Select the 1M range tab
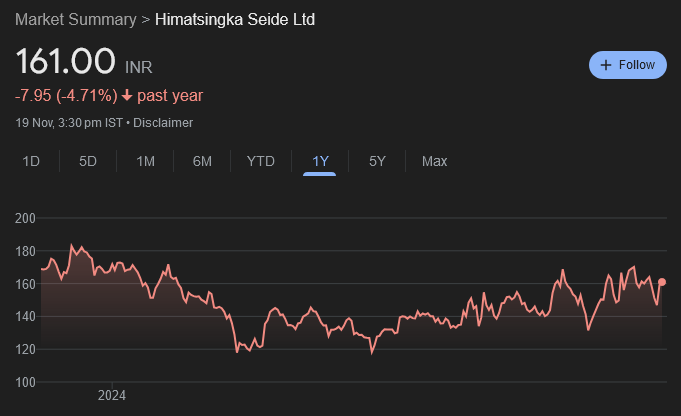Viewport: 681px width, 416px height. tap(145, 162)
